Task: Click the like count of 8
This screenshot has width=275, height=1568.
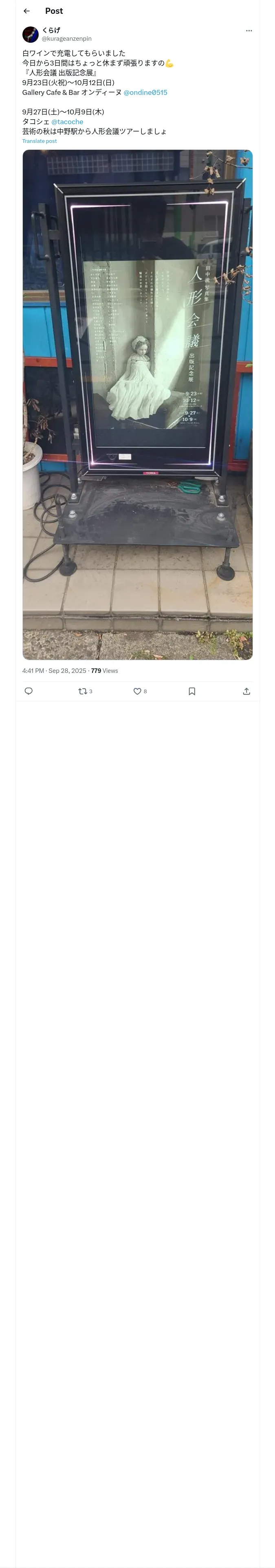Action: (x=145, y=692)
